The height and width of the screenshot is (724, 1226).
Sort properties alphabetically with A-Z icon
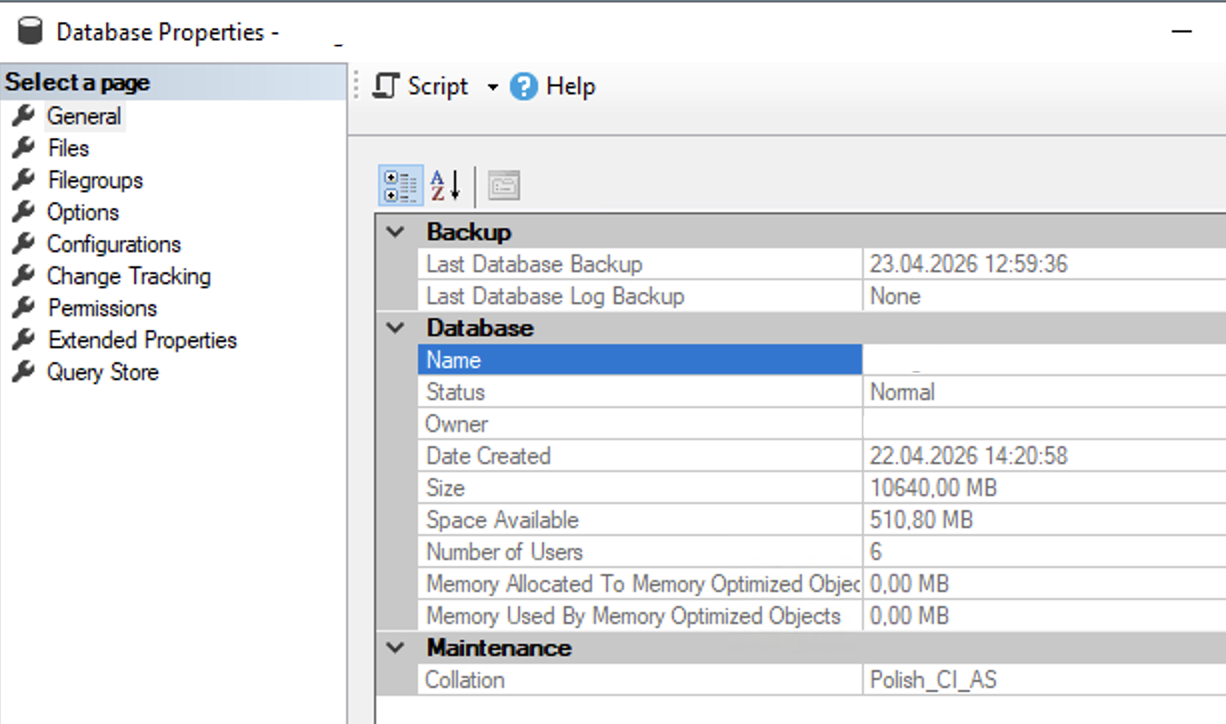pos(441,183)
